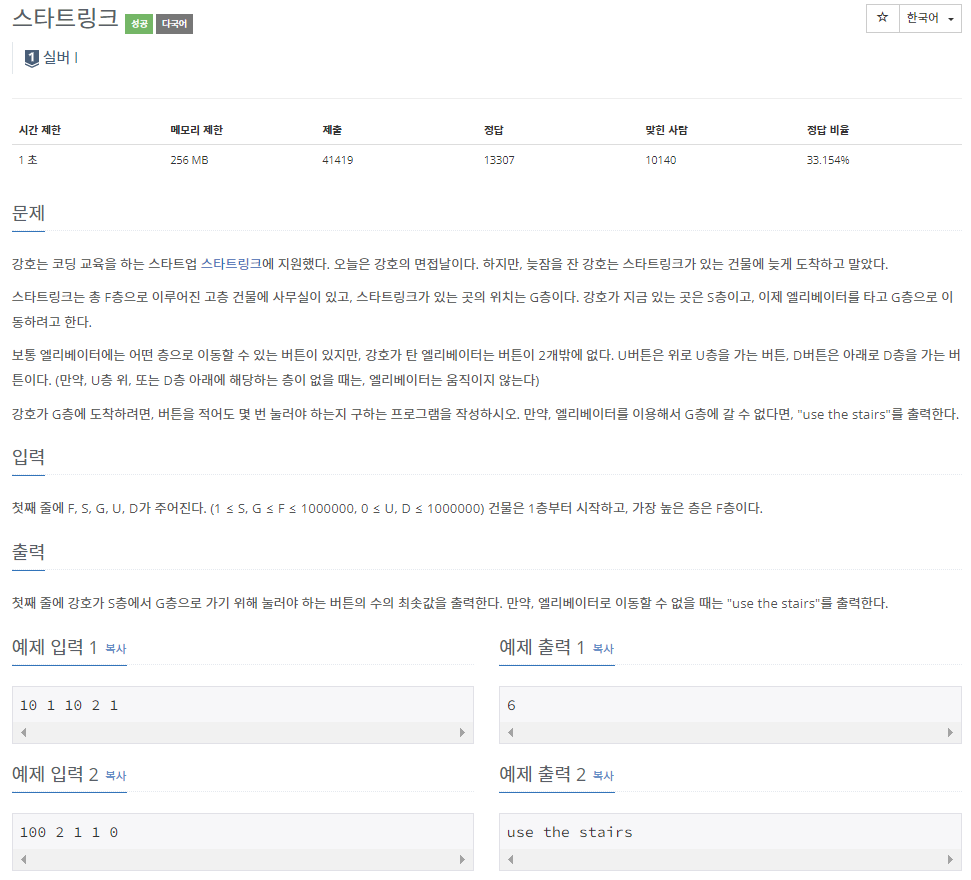Click the 스타트링크 problem title
The height and width of the screenshot is (880, 971).
click(x=65, y=18)
